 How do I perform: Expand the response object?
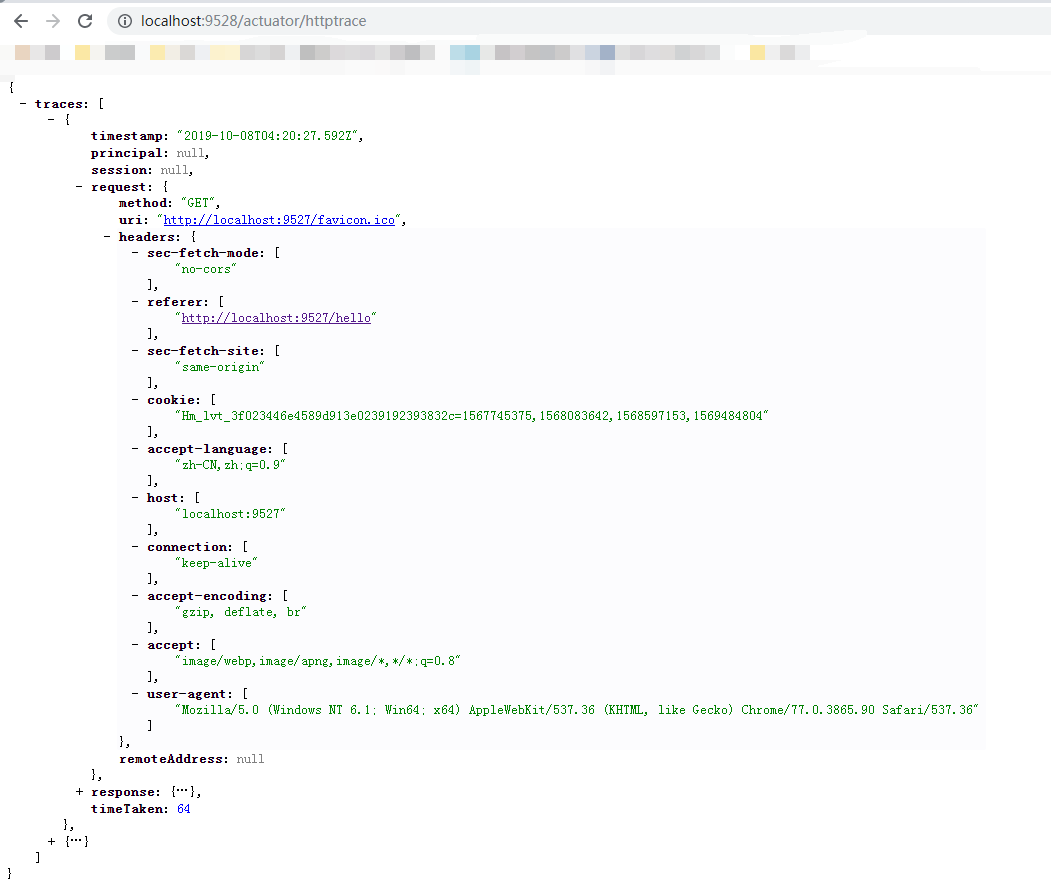coord(79,791)
